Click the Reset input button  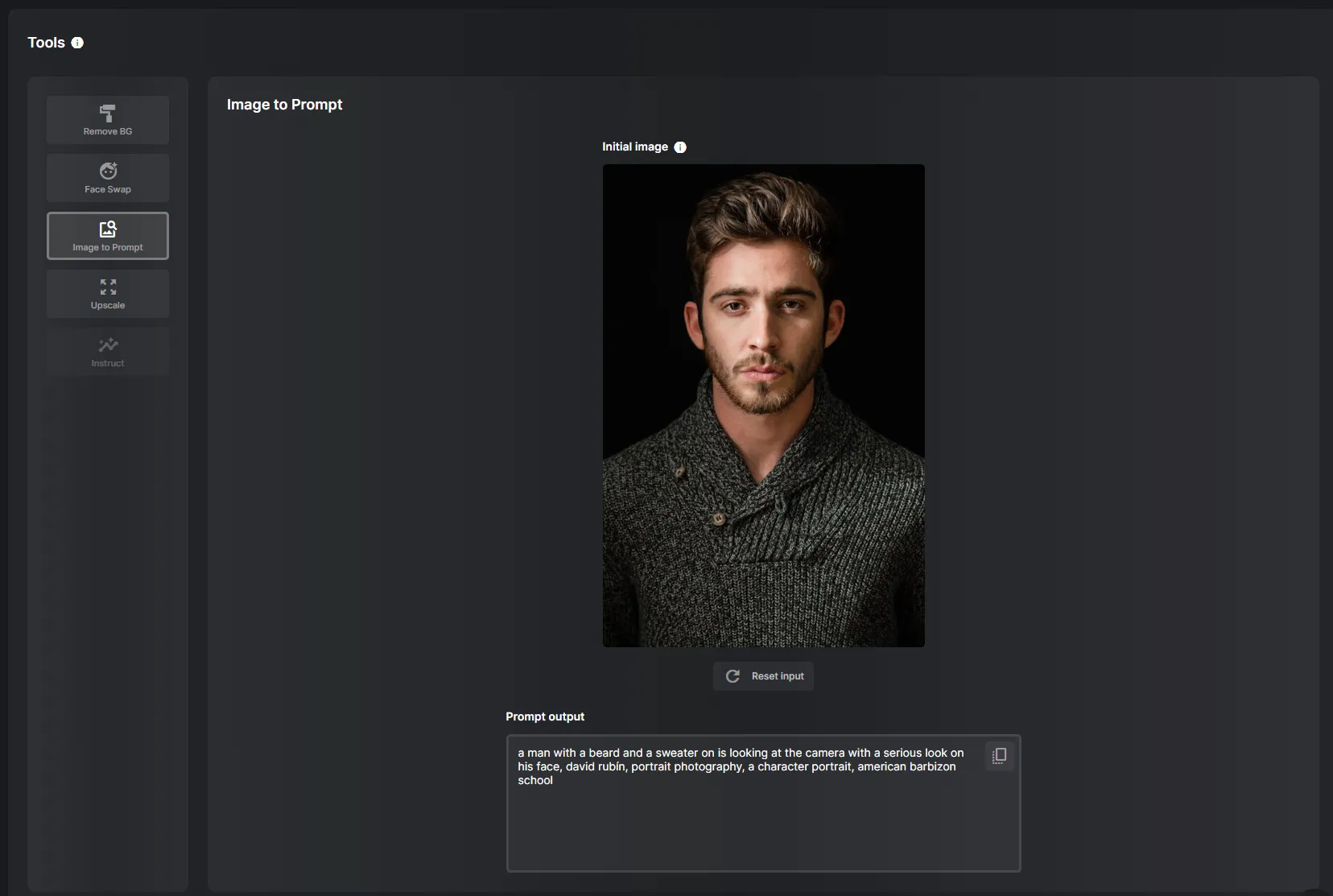point(763,676)
